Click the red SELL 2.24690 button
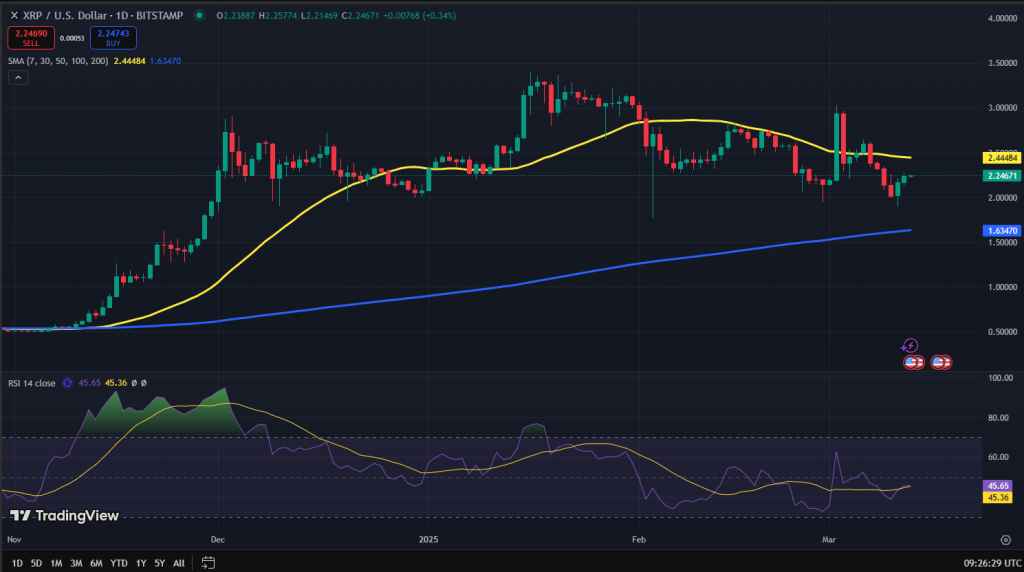The width and height of the screenshot is (1024, 572). pos(31,38)
